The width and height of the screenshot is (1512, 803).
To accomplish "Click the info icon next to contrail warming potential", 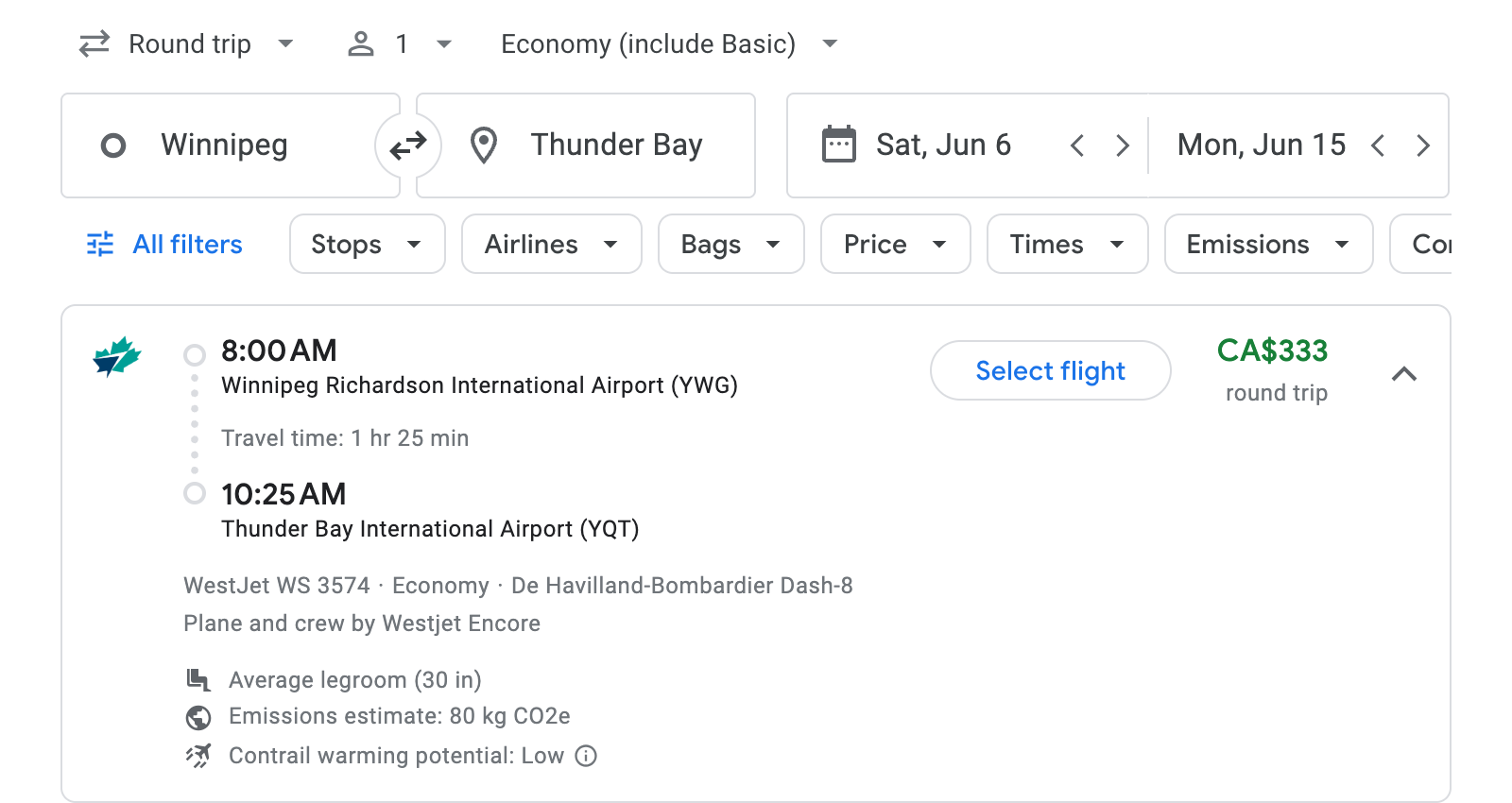I will click(585, 756).
